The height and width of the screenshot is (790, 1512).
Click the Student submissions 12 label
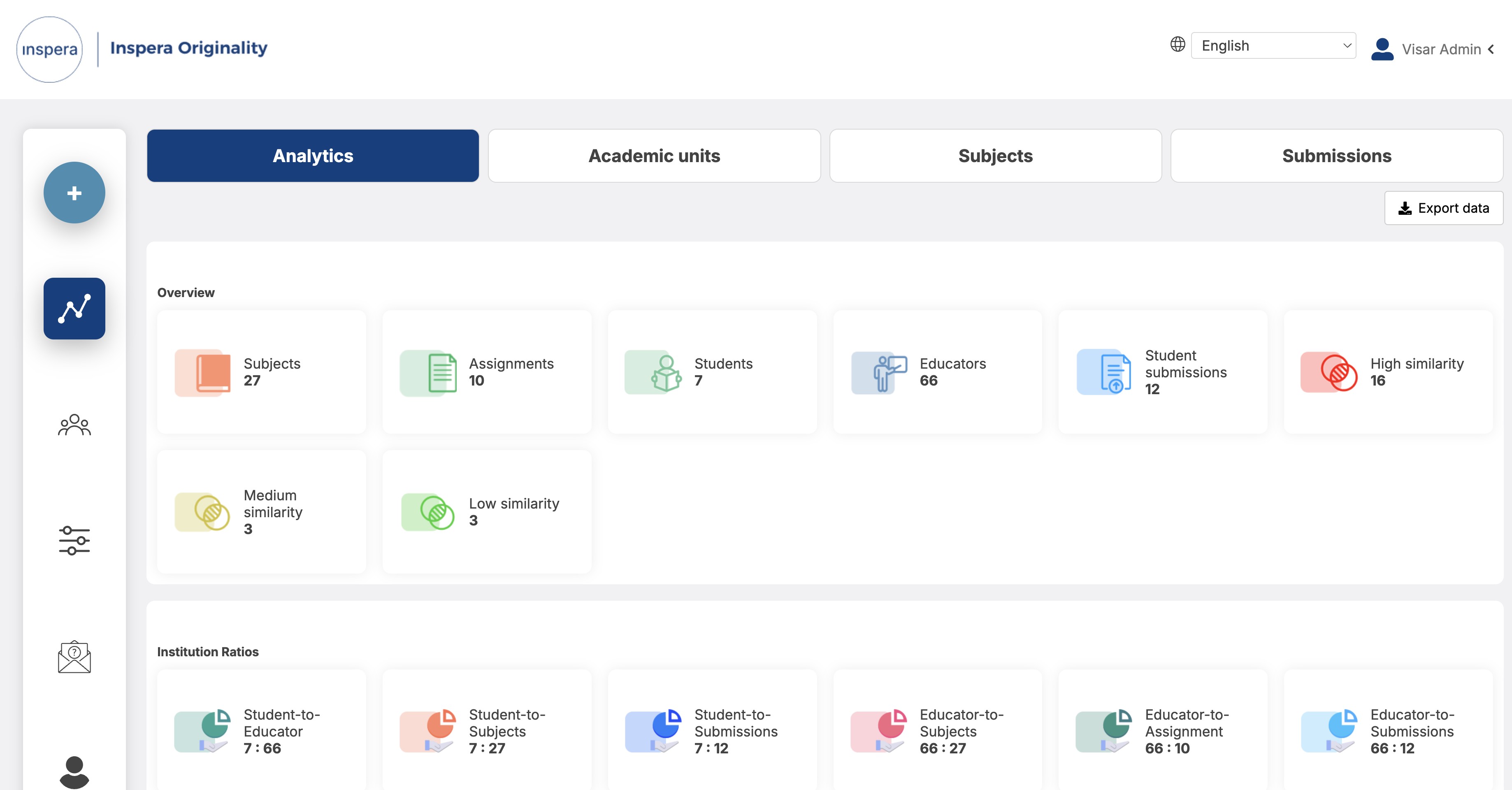coord(1186,372)
